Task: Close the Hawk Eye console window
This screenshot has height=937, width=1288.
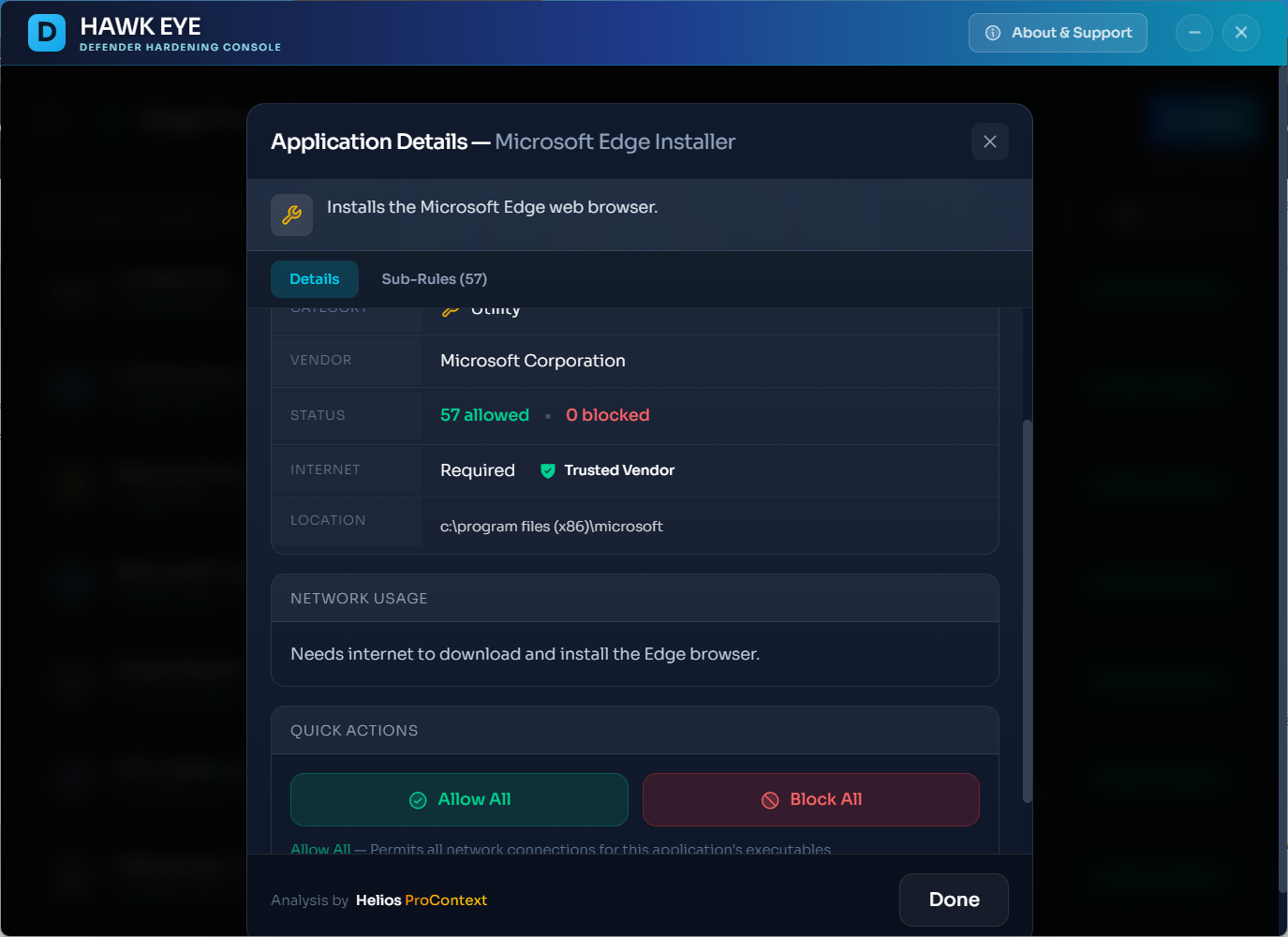Action: [x=1241, y=33]
